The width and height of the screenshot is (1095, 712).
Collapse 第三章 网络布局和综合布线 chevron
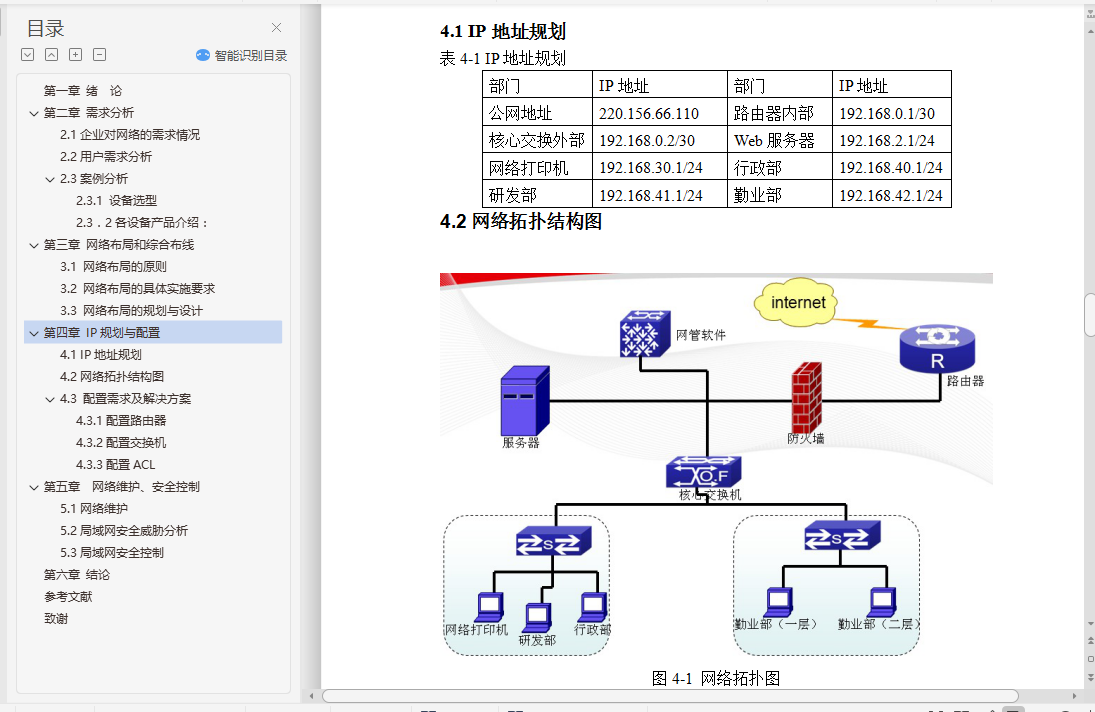(x=34, y=245)
